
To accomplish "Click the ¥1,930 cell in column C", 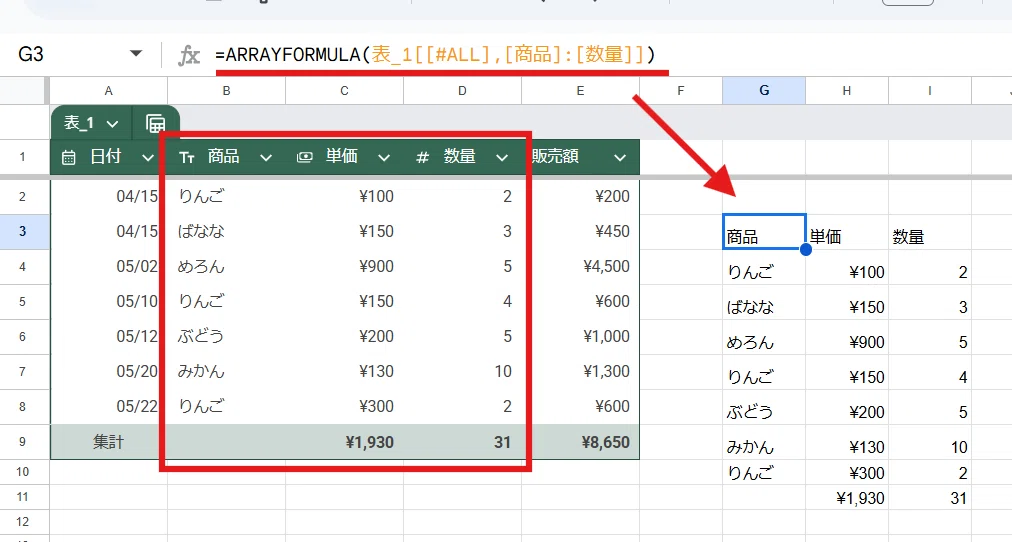I will [x=345, y=442].
